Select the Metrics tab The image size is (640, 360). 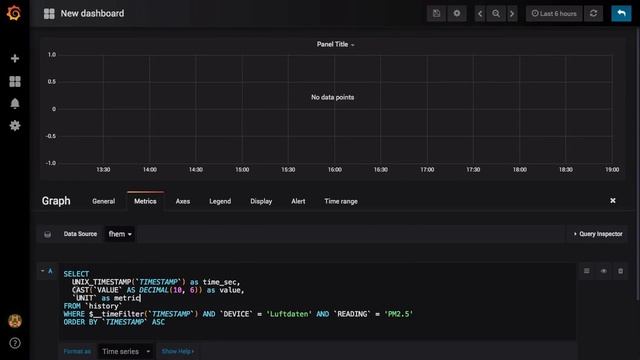coord(145,201)
